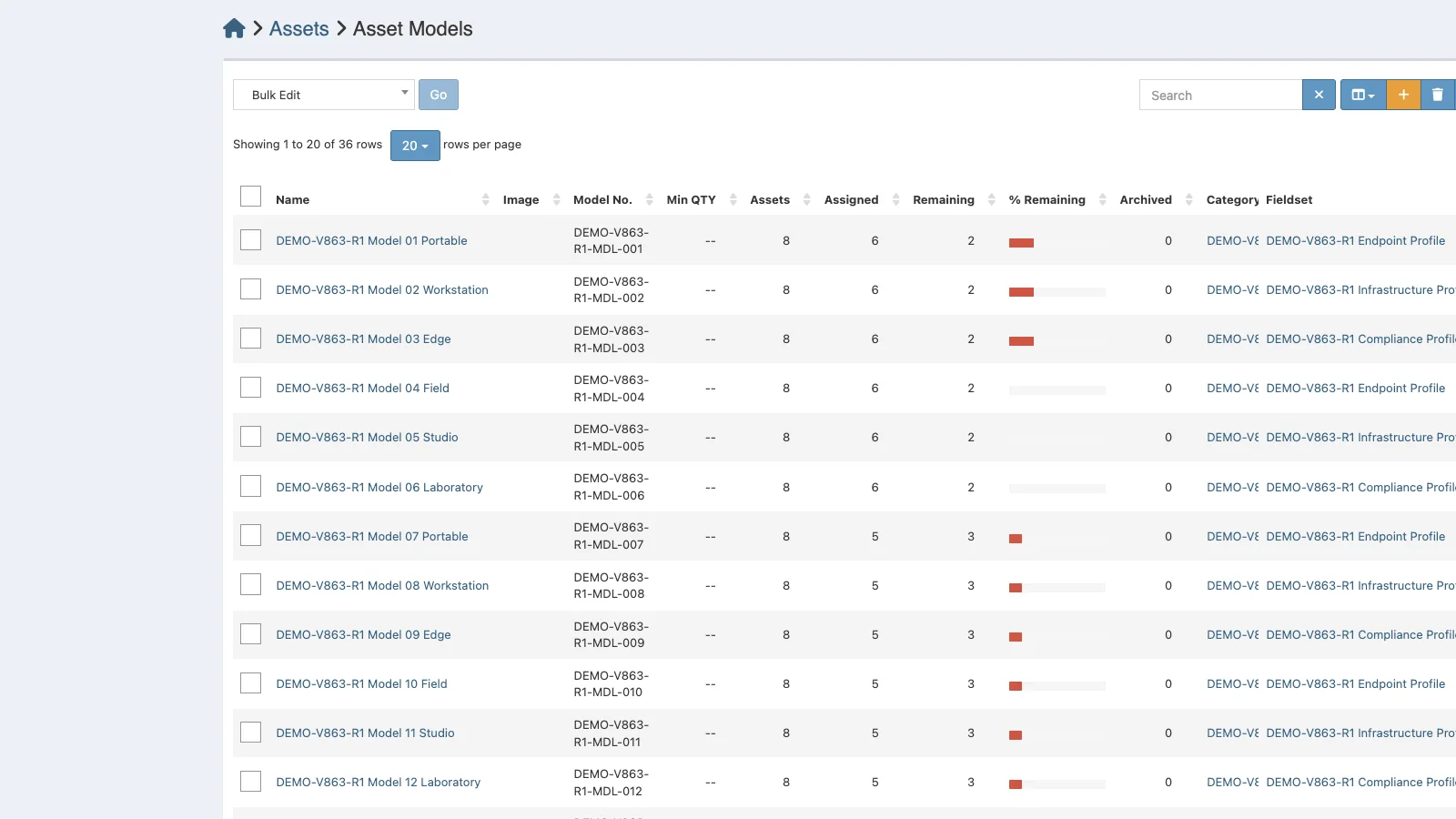1456x819 pixels.
Task: Sort by % Remaining column arrows
Action: pyautogui.click(x=1103, y=199)
